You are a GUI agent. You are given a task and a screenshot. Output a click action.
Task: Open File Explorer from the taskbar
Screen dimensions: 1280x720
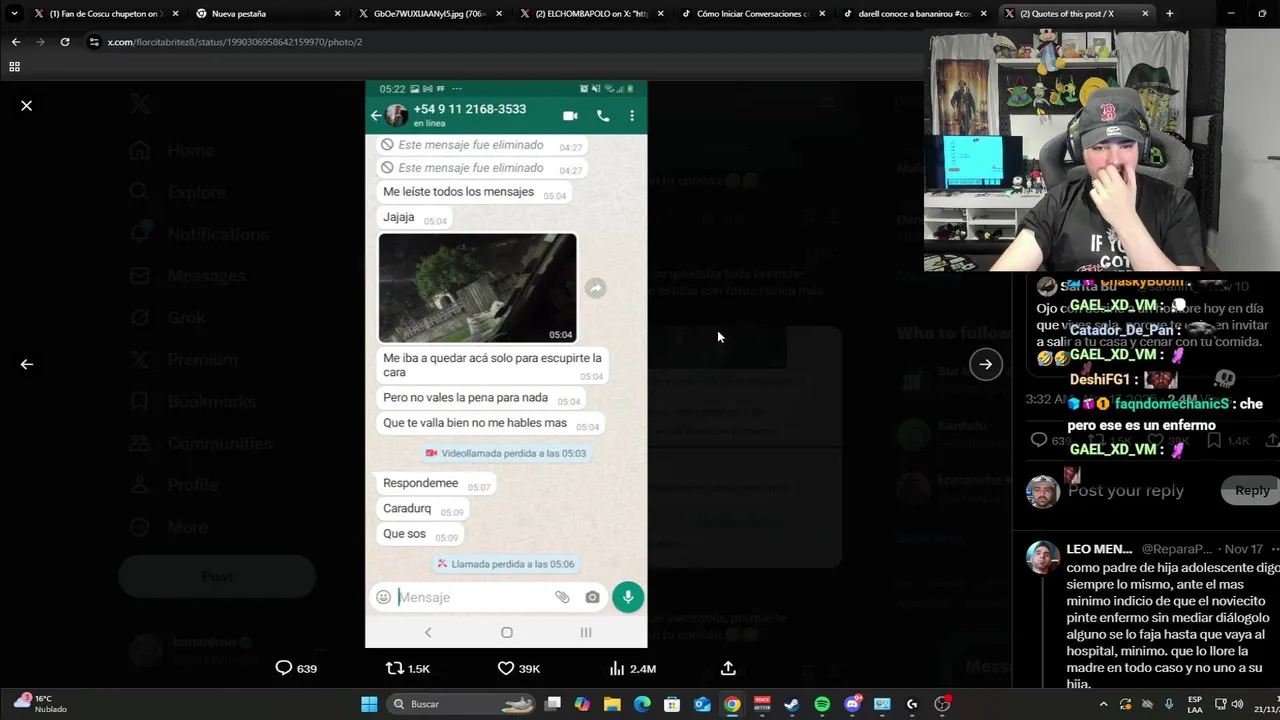point(612,704)
